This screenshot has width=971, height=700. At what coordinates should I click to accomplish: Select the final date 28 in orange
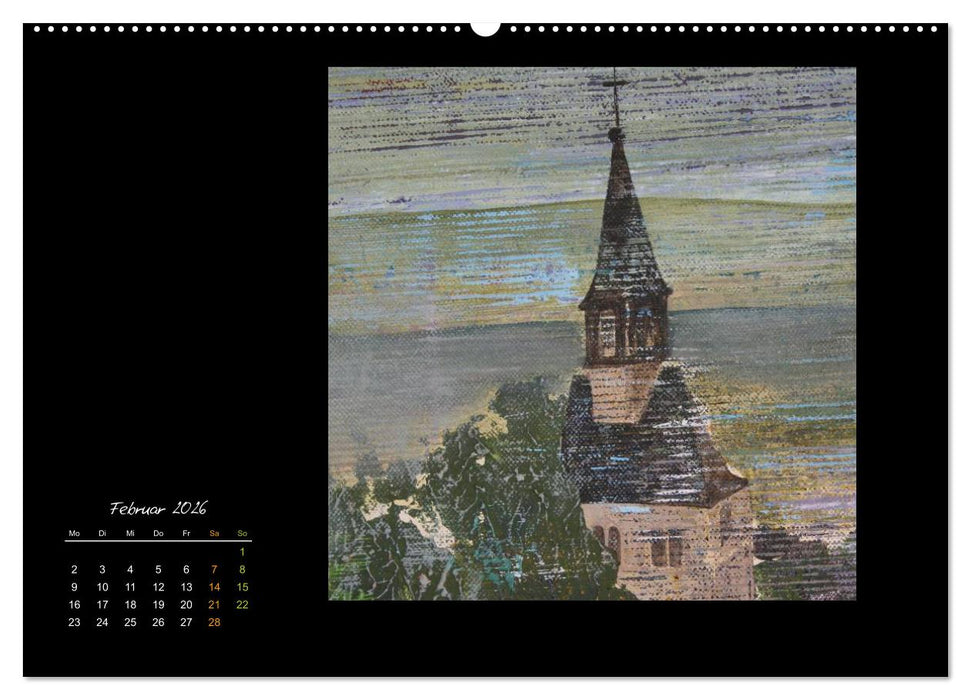(212, 622)
